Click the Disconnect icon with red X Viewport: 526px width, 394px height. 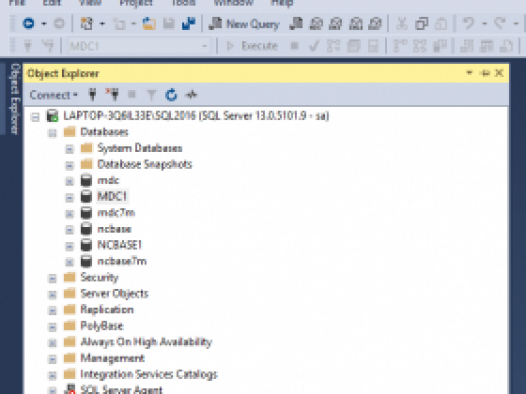112,95
